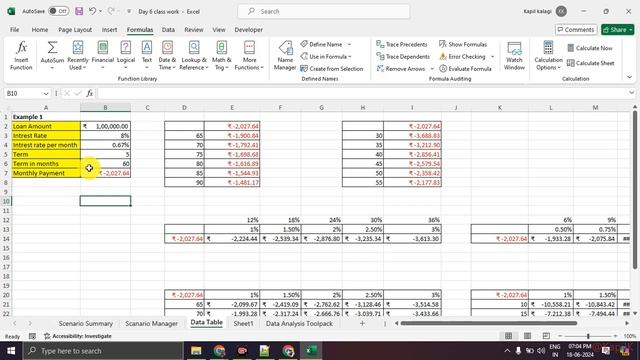Click the vertical scrollbar thumb
The image size is (640, 360).
635,190
